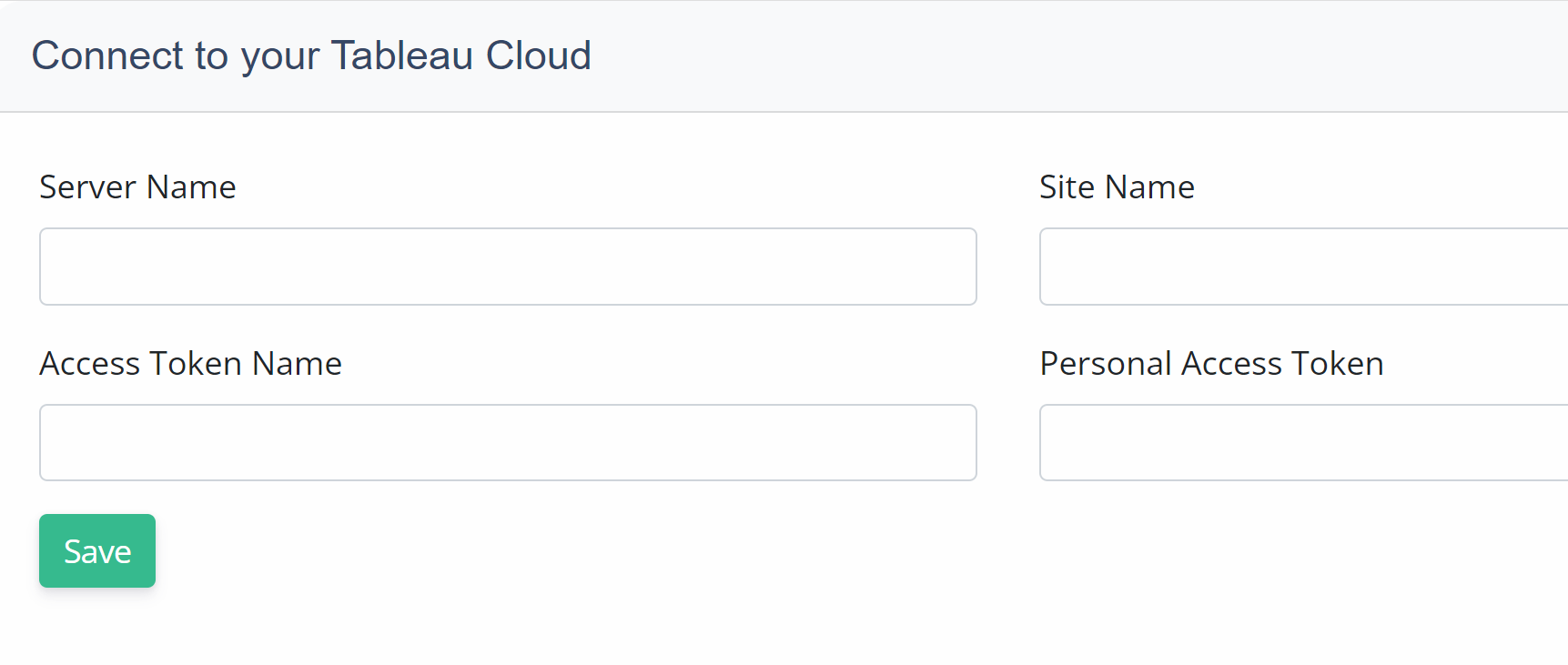
Task: Place cursor in the box under Server Name
Action: [508, 267]
